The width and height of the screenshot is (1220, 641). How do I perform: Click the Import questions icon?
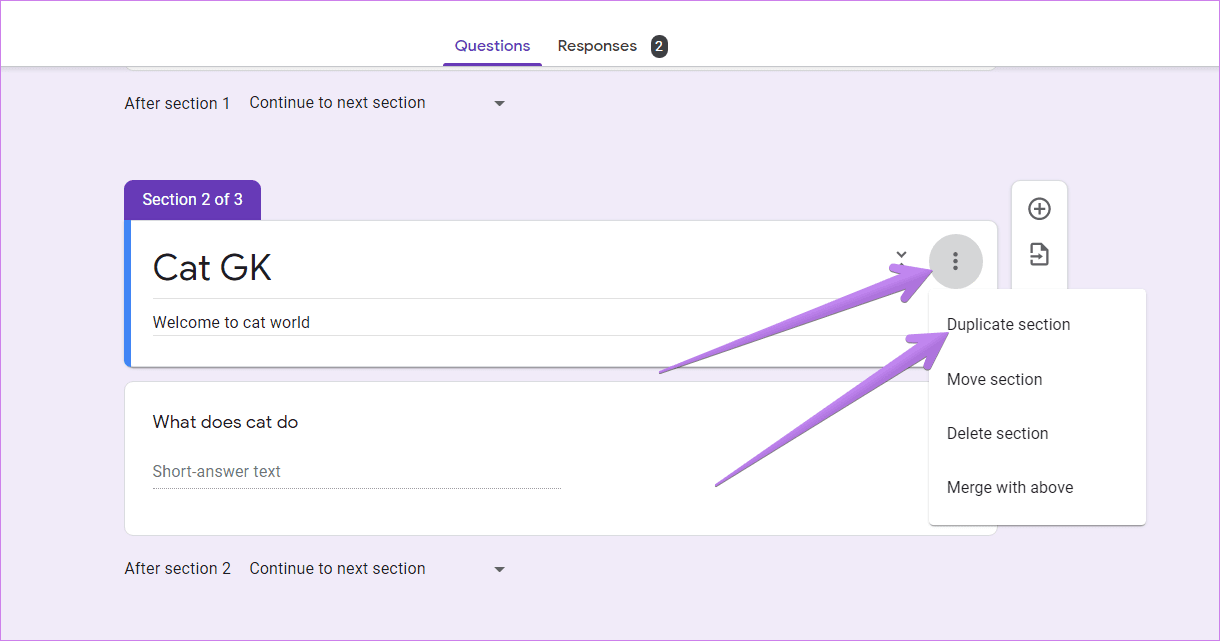(1039, 254)
